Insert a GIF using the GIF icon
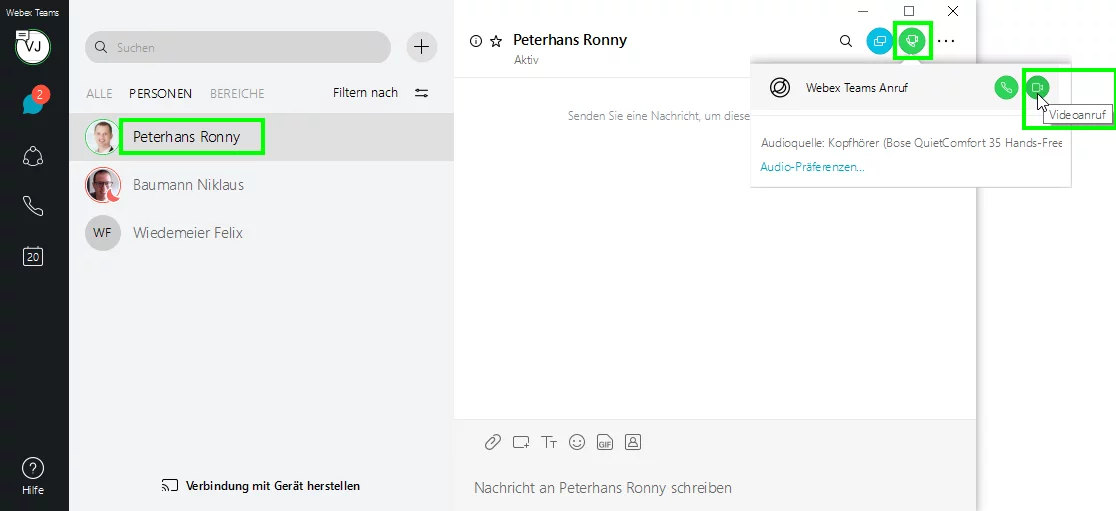Image resolution: width=1116 pixels, height=511 pixels. tap(604, 441)
